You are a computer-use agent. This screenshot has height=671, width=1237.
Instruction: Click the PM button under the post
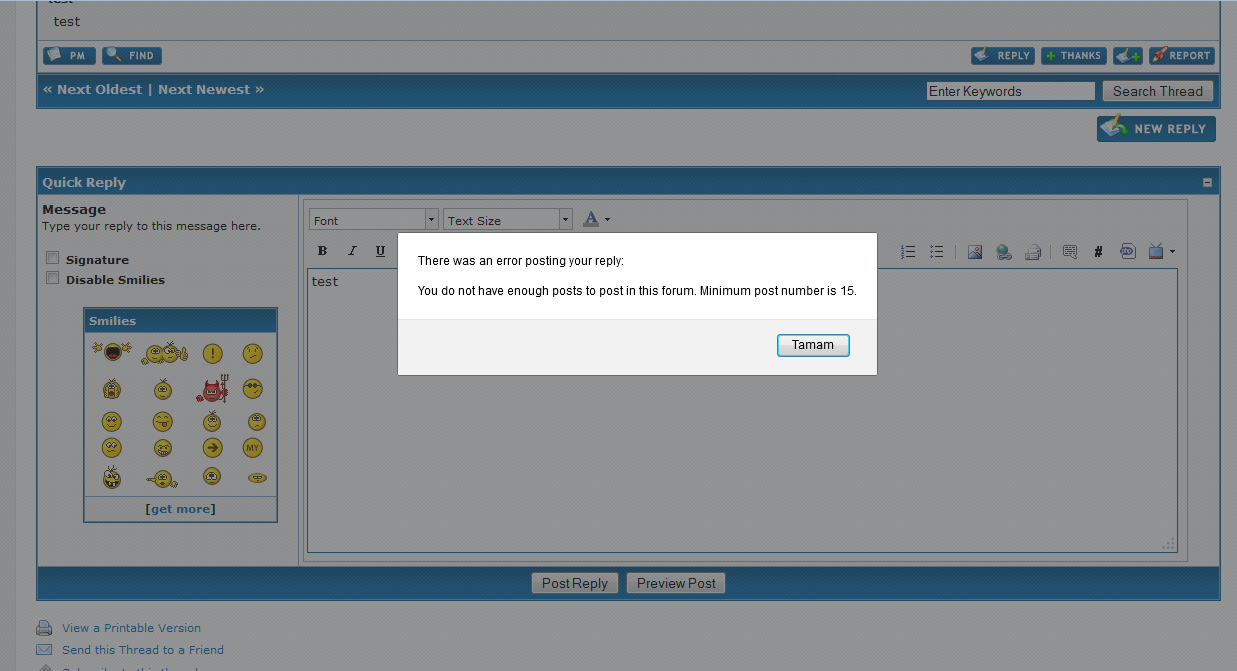(70, 56)
